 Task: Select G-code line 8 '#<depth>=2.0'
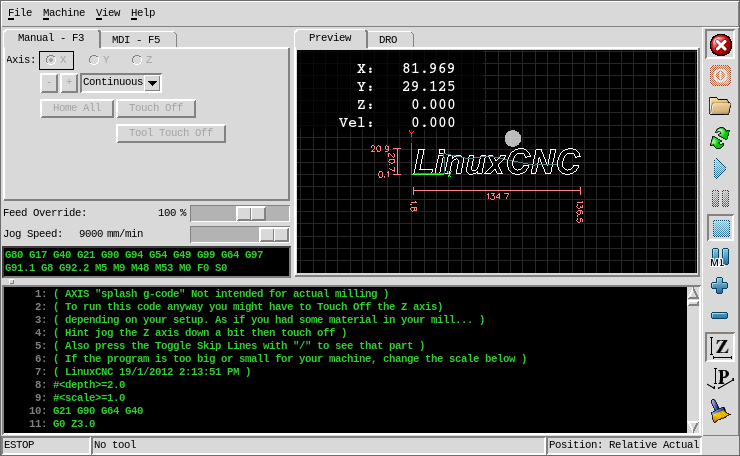click(89, 385)
